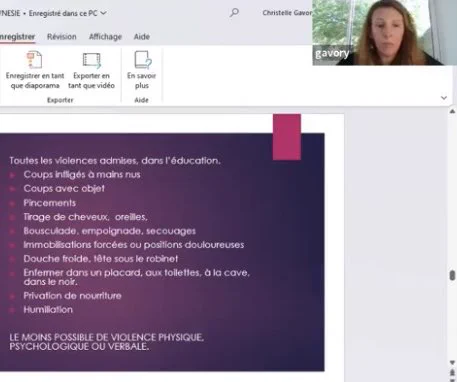457x382 pixels.
Task: Open the Enregistrer ribbon tab
Action: coord(17,37)
